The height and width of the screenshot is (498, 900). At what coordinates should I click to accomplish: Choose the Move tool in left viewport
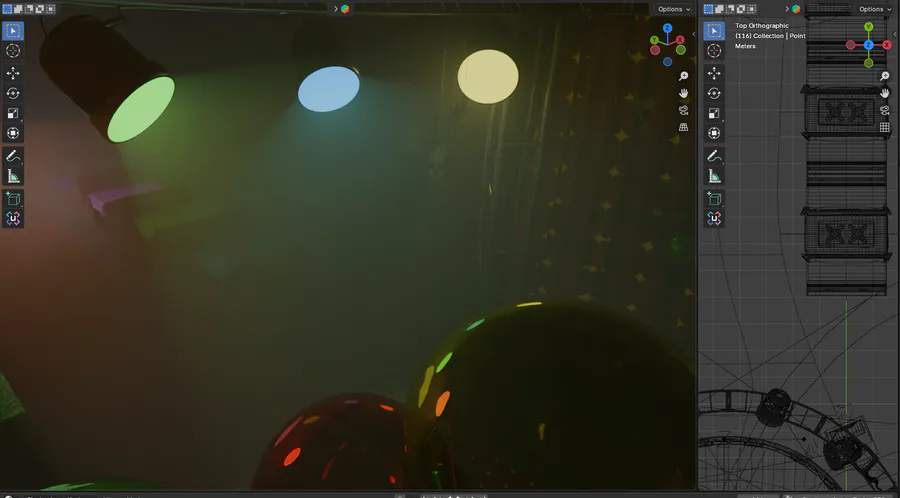click(x=13, y=73)
